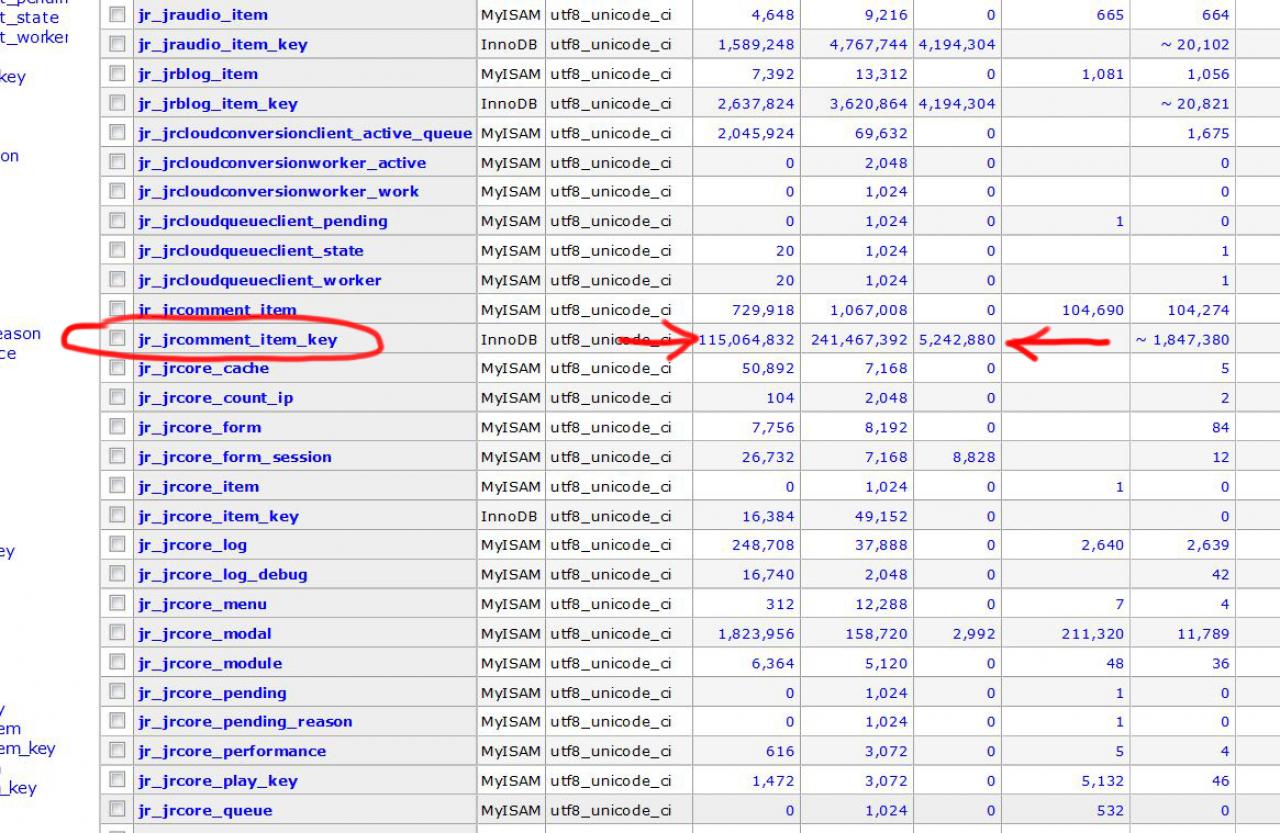Screen dimensions: 1280x833
Task: Tick the jr_jrcore_play_key checkbox
Action: (x=118, y=780)
